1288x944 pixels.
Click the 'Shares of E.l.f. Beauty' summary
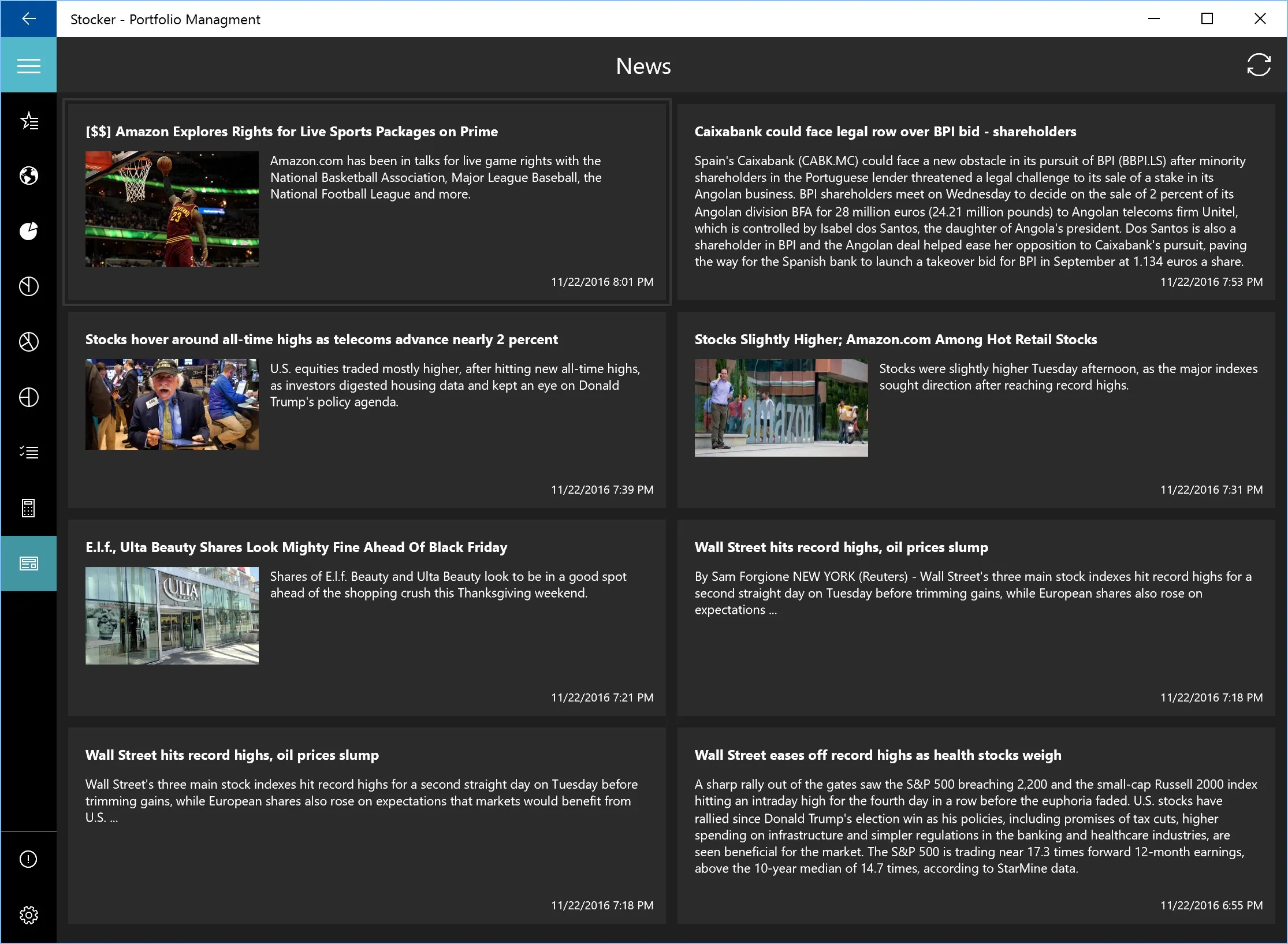point(448,585)
